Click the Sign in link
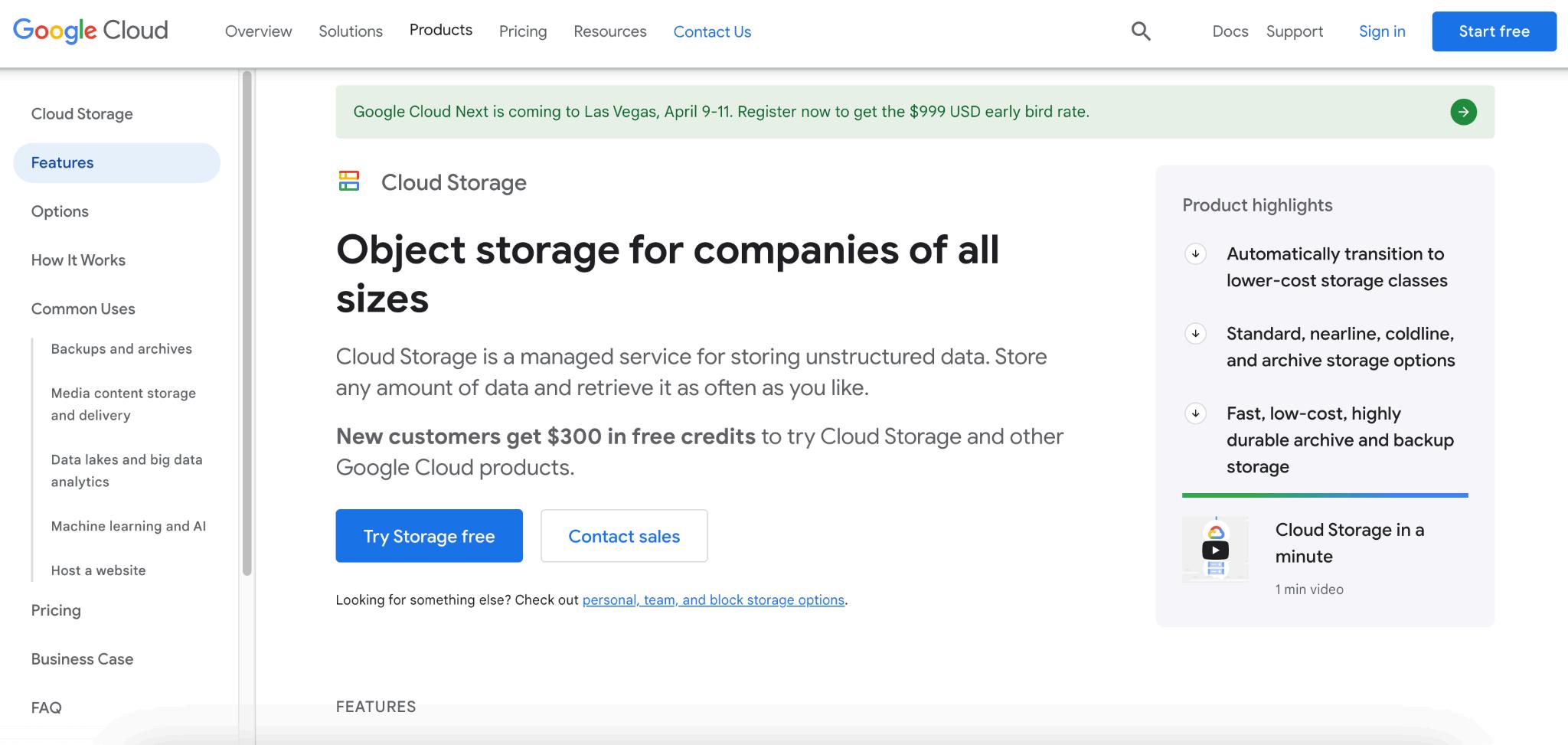This screenshot has height=745, width=1568. click(x=1382, y=31)
